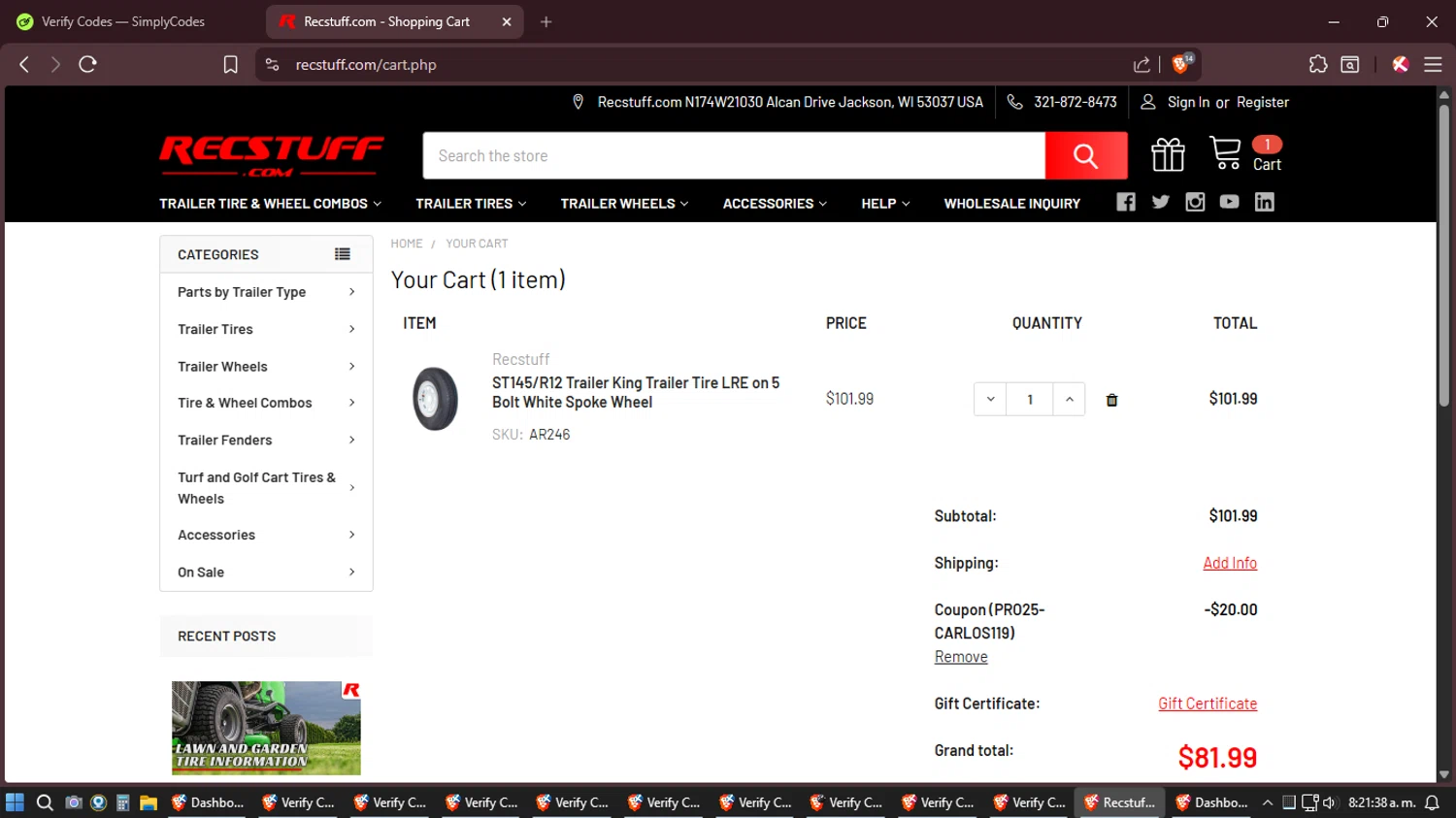Open the gift certificate icon in header
Viewport: 1456px width, 818px height.
(x=1168, y=154)
